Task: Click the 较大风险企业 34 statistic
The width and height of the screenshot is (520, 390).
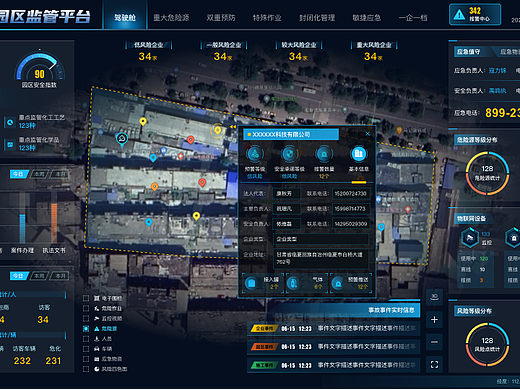Action: coord(298,51)
